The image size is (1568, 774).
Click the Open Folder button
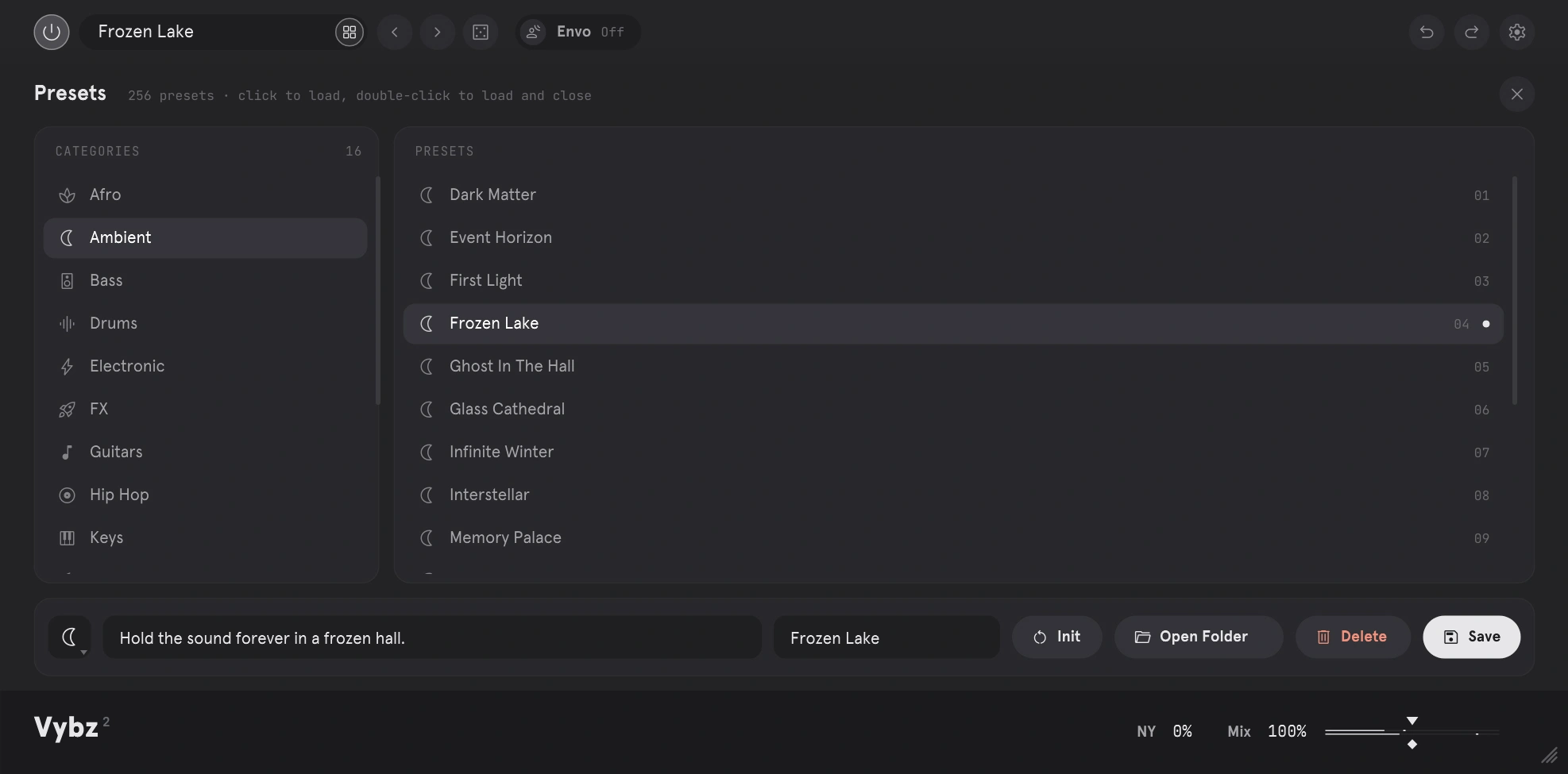click(x=1199, y=637)
